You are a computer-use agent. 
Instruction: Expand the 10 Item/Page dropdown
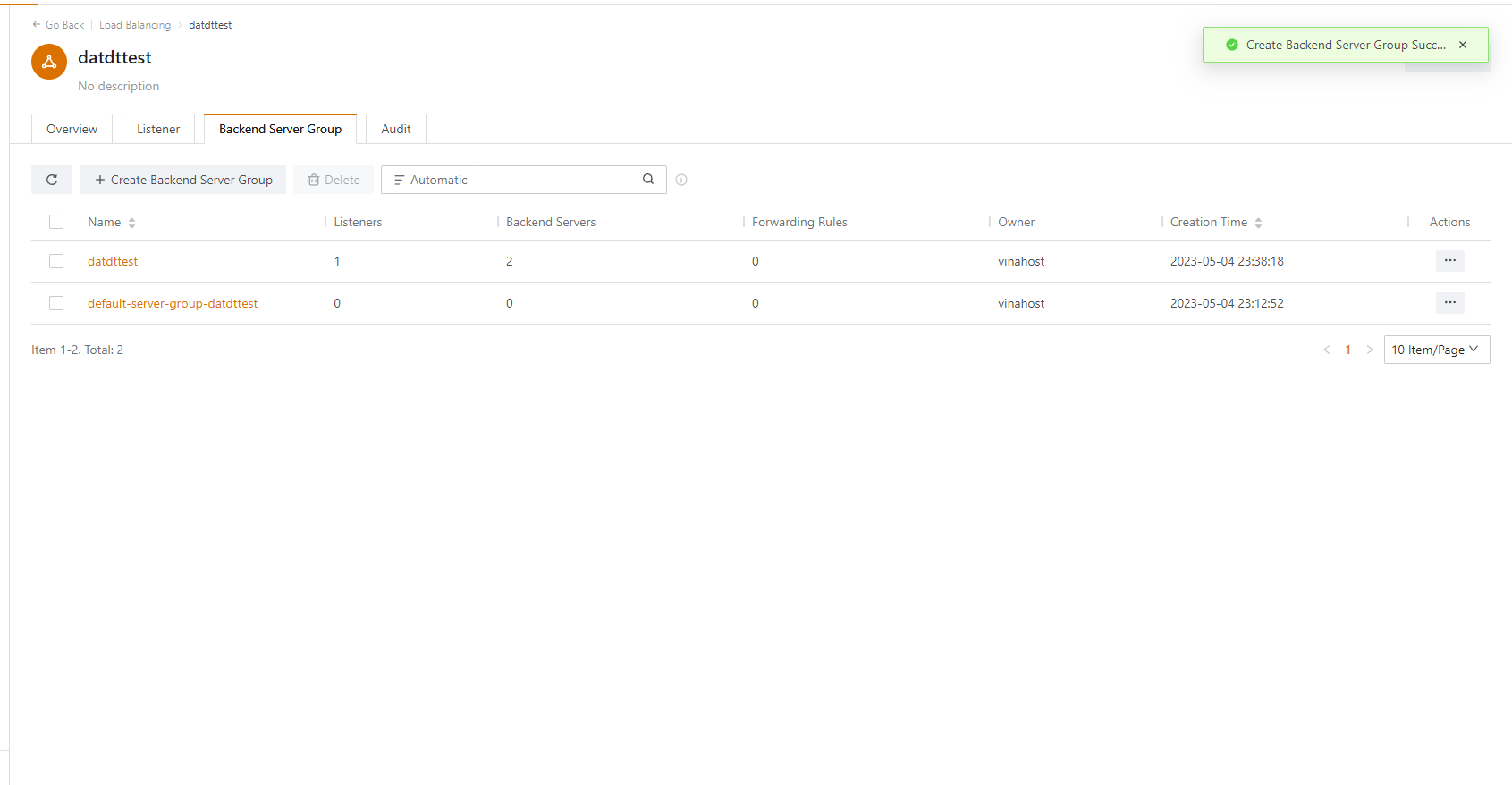1436,350
